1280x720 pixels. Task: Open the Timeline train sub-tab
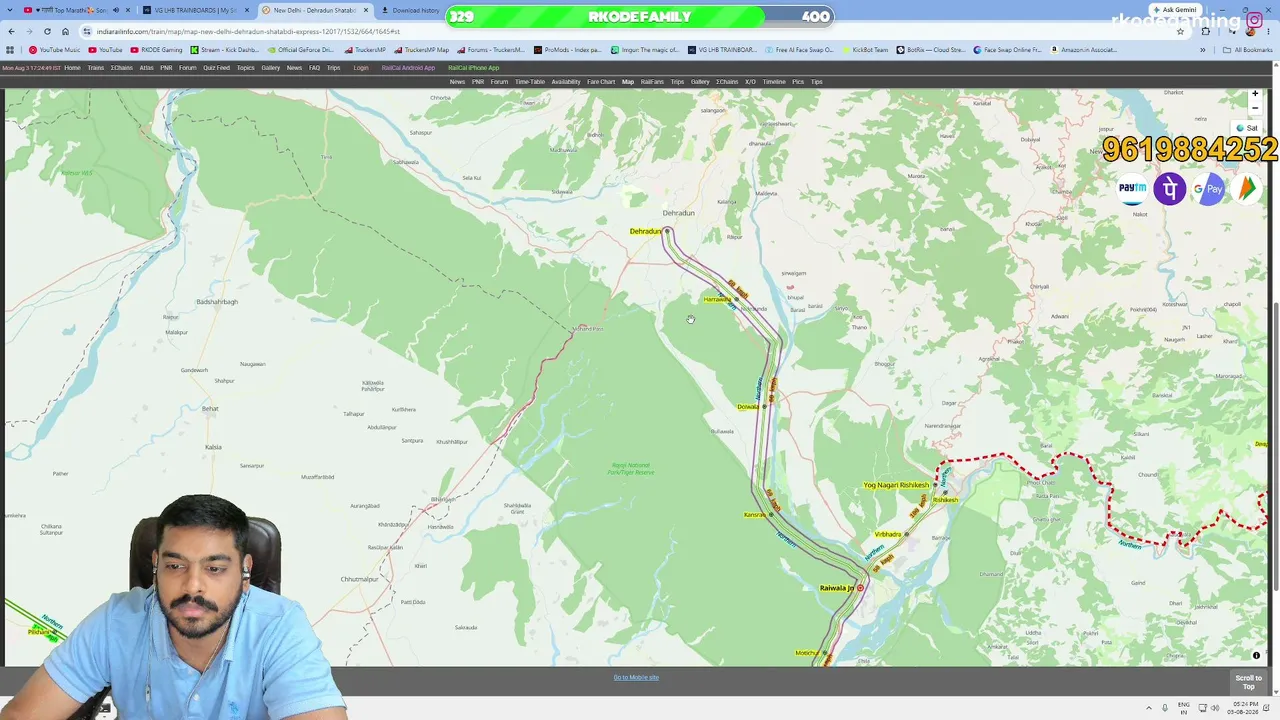[774, 82]
